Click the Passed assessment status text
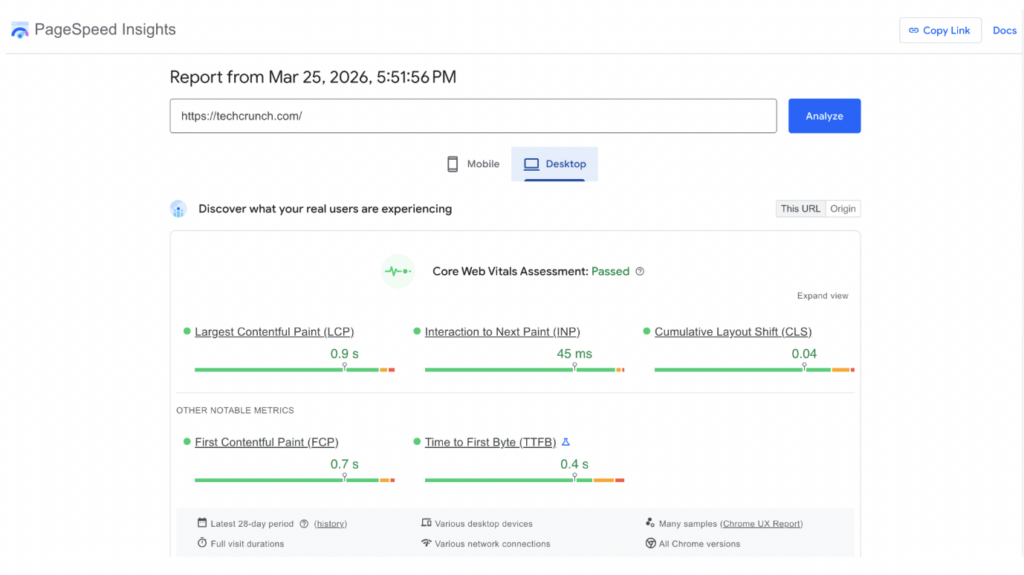The height and width of the screenshot is (575, 1024). (x=610, y=271)
